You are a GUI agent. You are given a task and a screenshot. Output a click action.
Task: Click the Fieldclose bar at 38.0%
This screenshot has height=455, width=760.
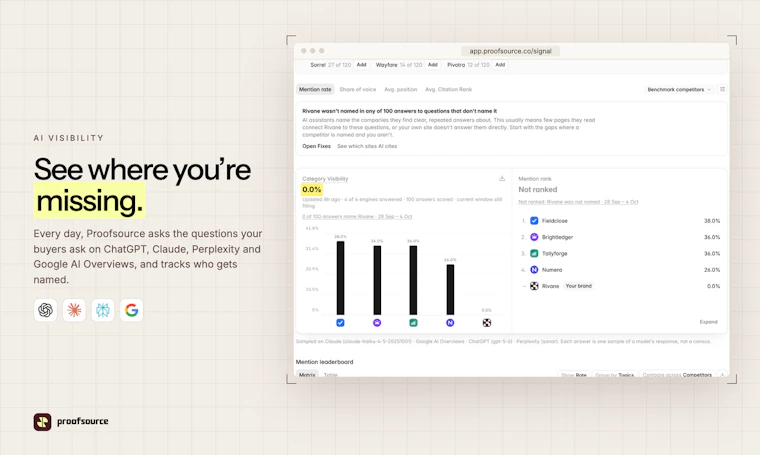point(341,278)
